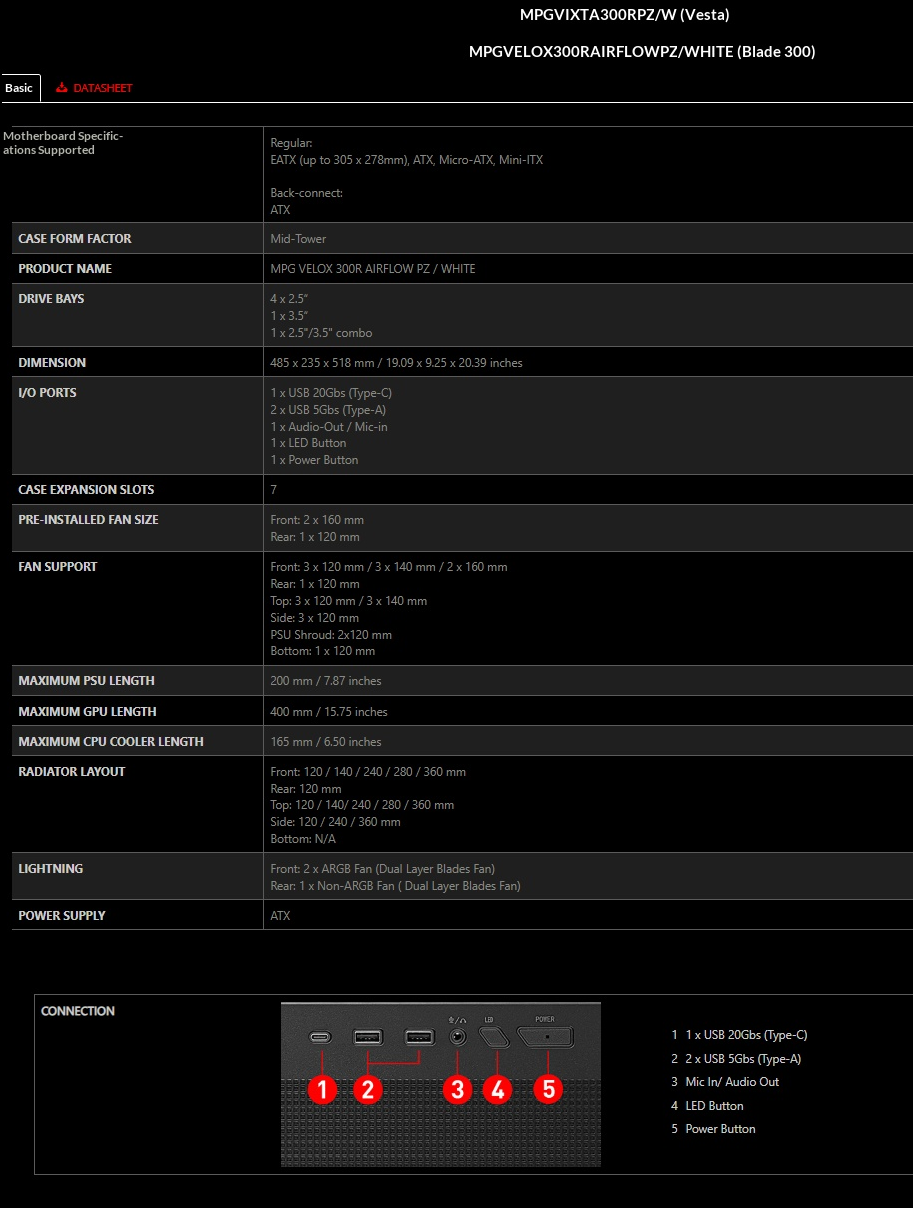Click the LIGHTNING label
Screen dimensions: 913x1208
(x=51, y=869)
